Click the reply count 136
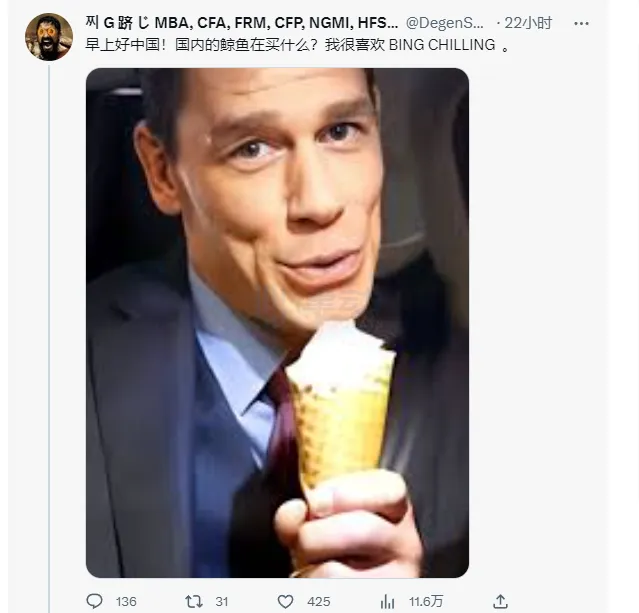This screenshot has width=639, height=613. [x=126, y=601]
